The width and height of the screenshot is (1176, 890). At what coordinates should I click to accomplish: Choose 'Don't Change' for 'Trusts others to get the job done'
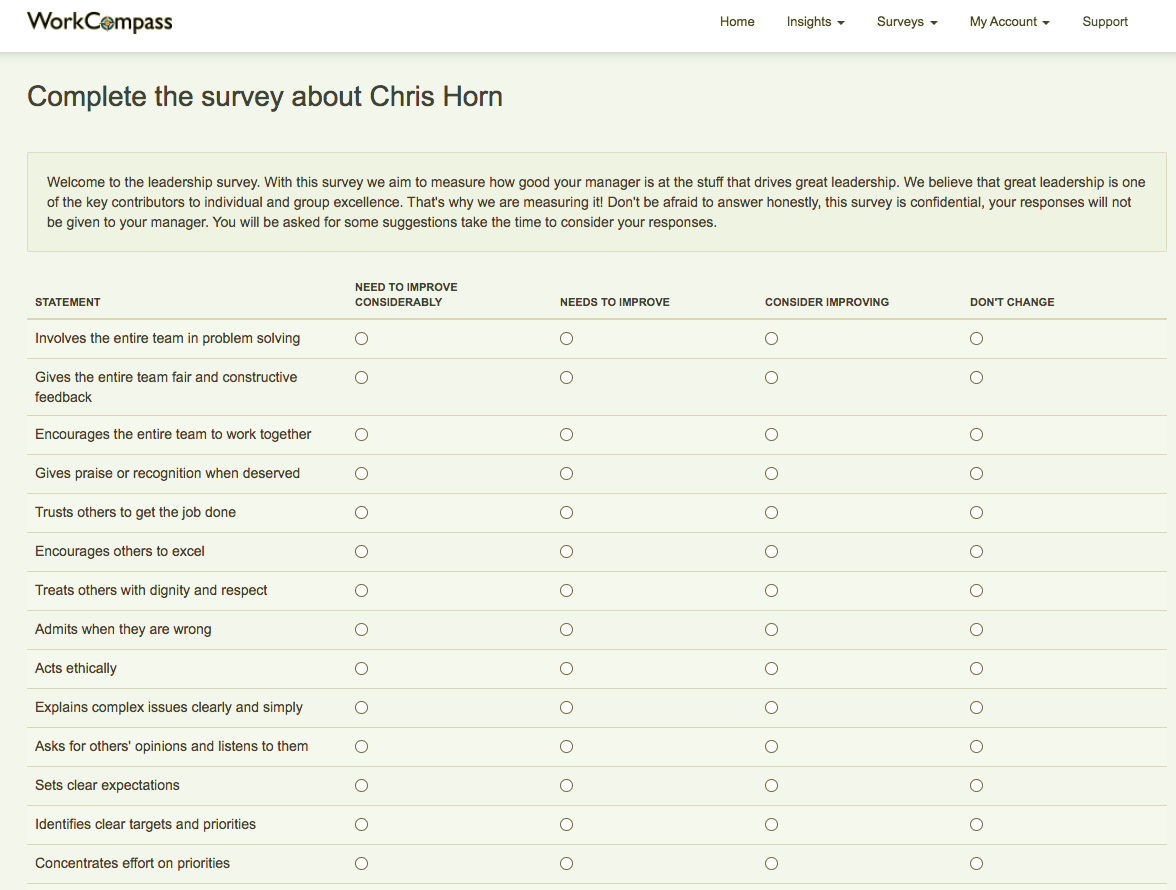coord(976,512)
